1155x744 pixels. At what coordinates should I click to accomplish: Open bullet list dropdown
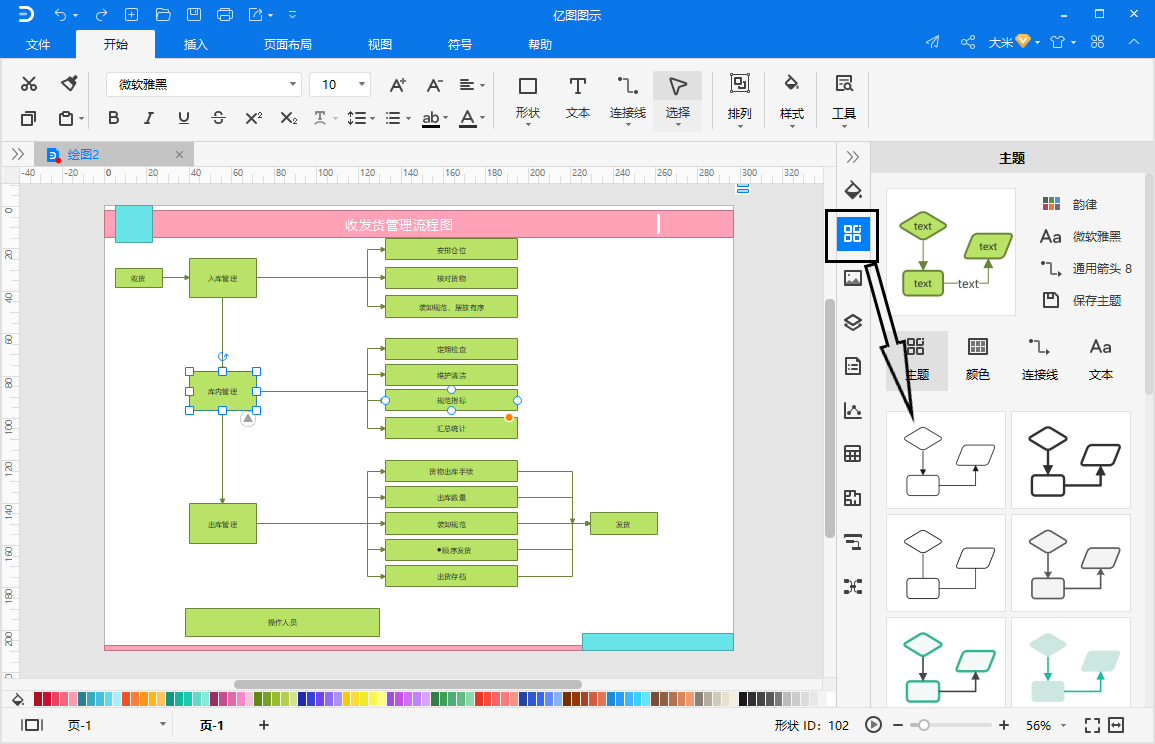398,118
